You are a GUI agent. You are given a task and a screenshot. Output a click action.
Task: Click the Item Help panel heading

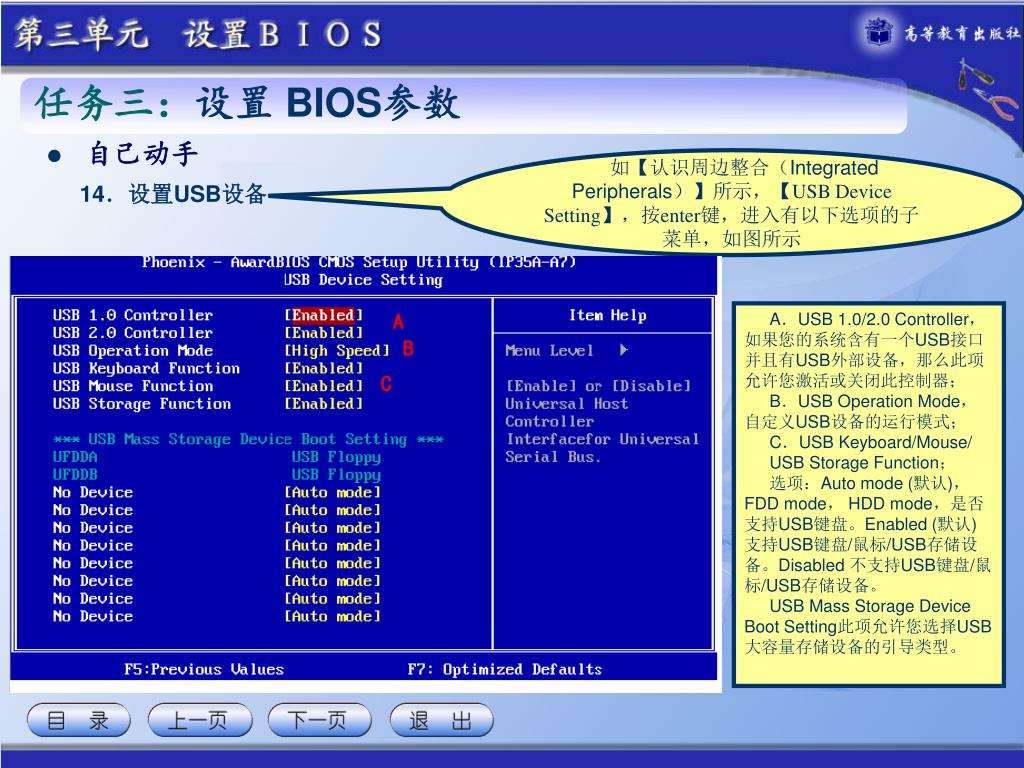point(607,315)
